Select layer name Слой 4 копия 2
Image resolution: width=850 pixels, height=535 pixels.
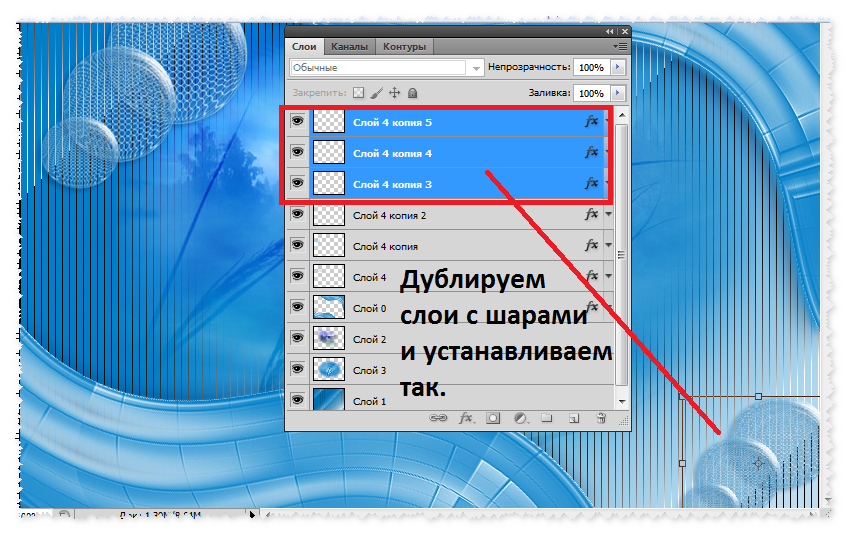pos(389,215)
